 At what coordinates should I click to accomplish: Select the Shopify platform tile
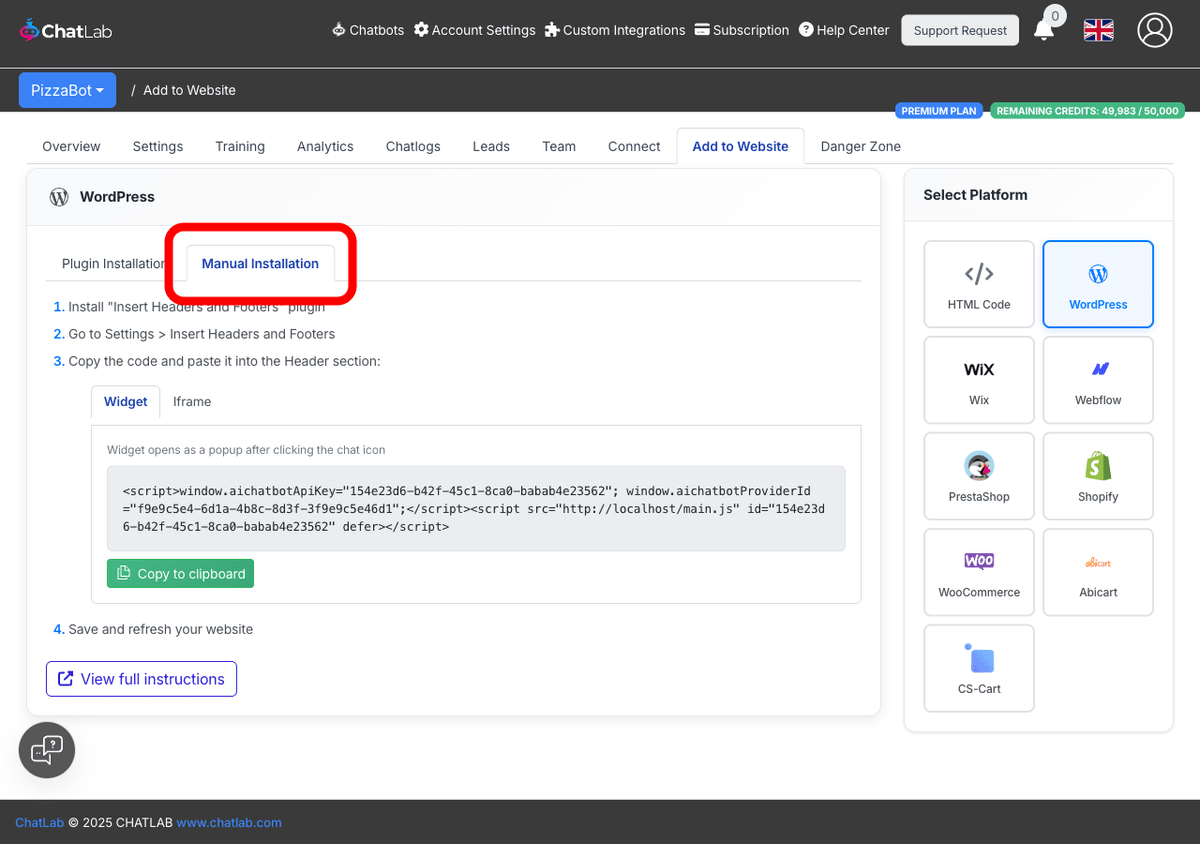point(1098,476)
